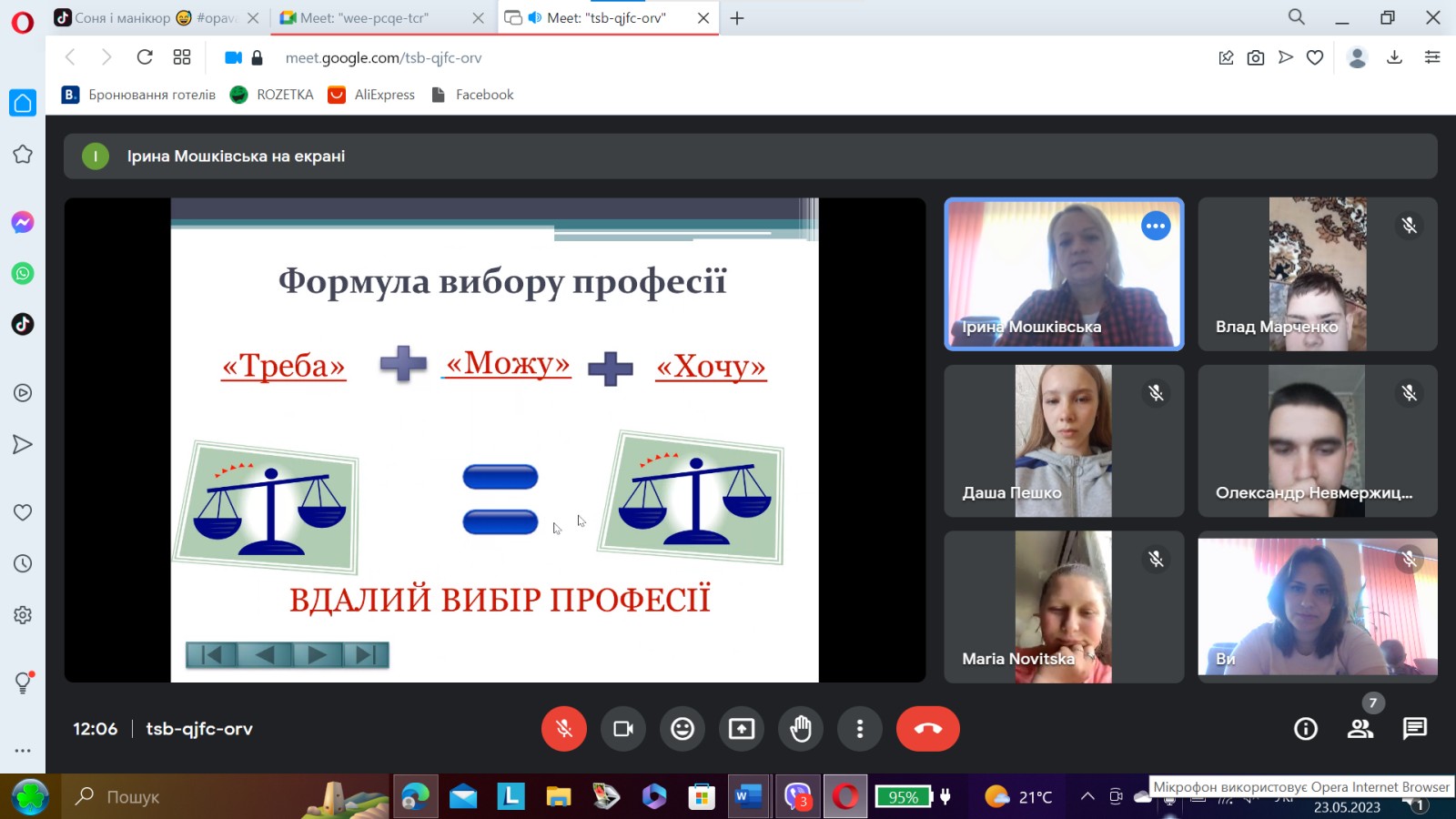Switch to the Соня і манікюр TikTok tab
This screenshot has height=819, width=1456.
click(146, 16)
